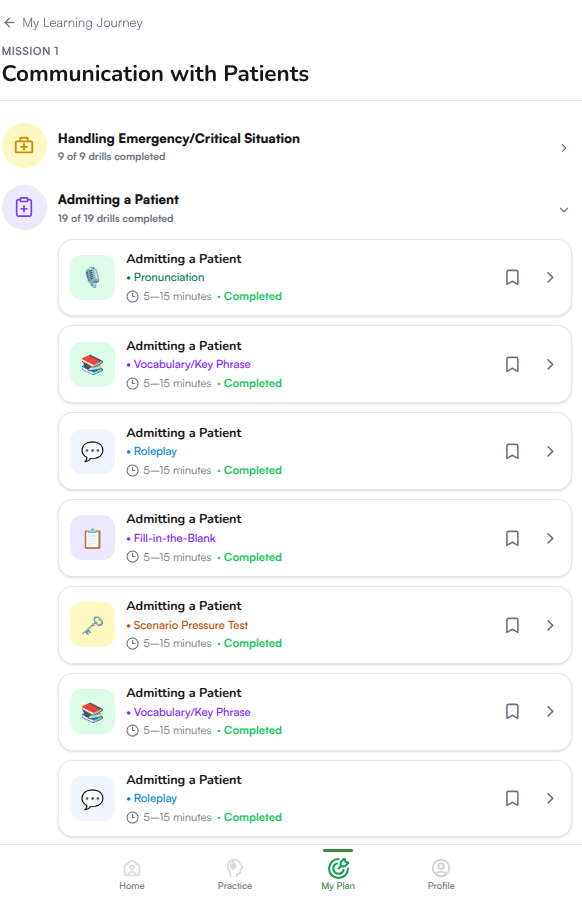Image resolution: width=582 pixels, height=903 pixels.
Task: Click '5–15 minutes' on the Pronunciation drill
Action: (x=177, y=297)
